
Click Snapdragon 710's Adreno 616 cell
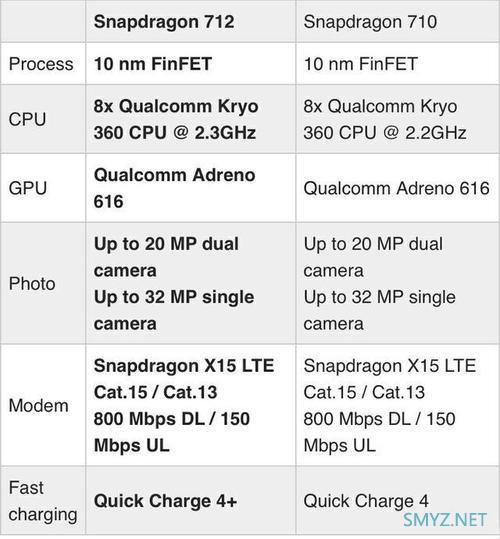coord(398,188)
